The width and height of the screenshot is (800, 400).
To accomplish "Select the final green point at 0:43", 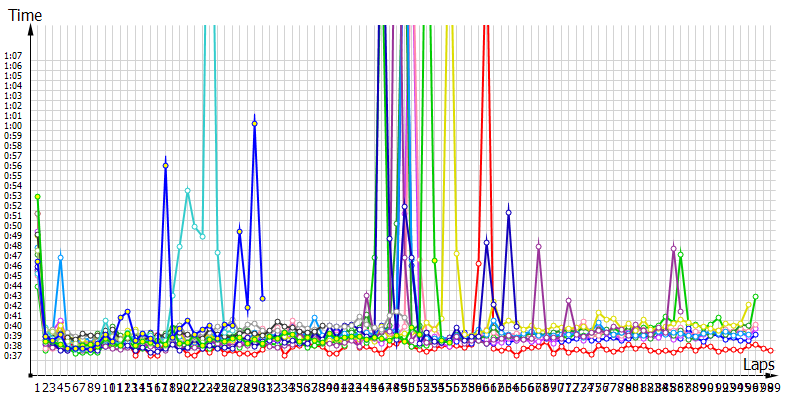I will coord(756,296).
